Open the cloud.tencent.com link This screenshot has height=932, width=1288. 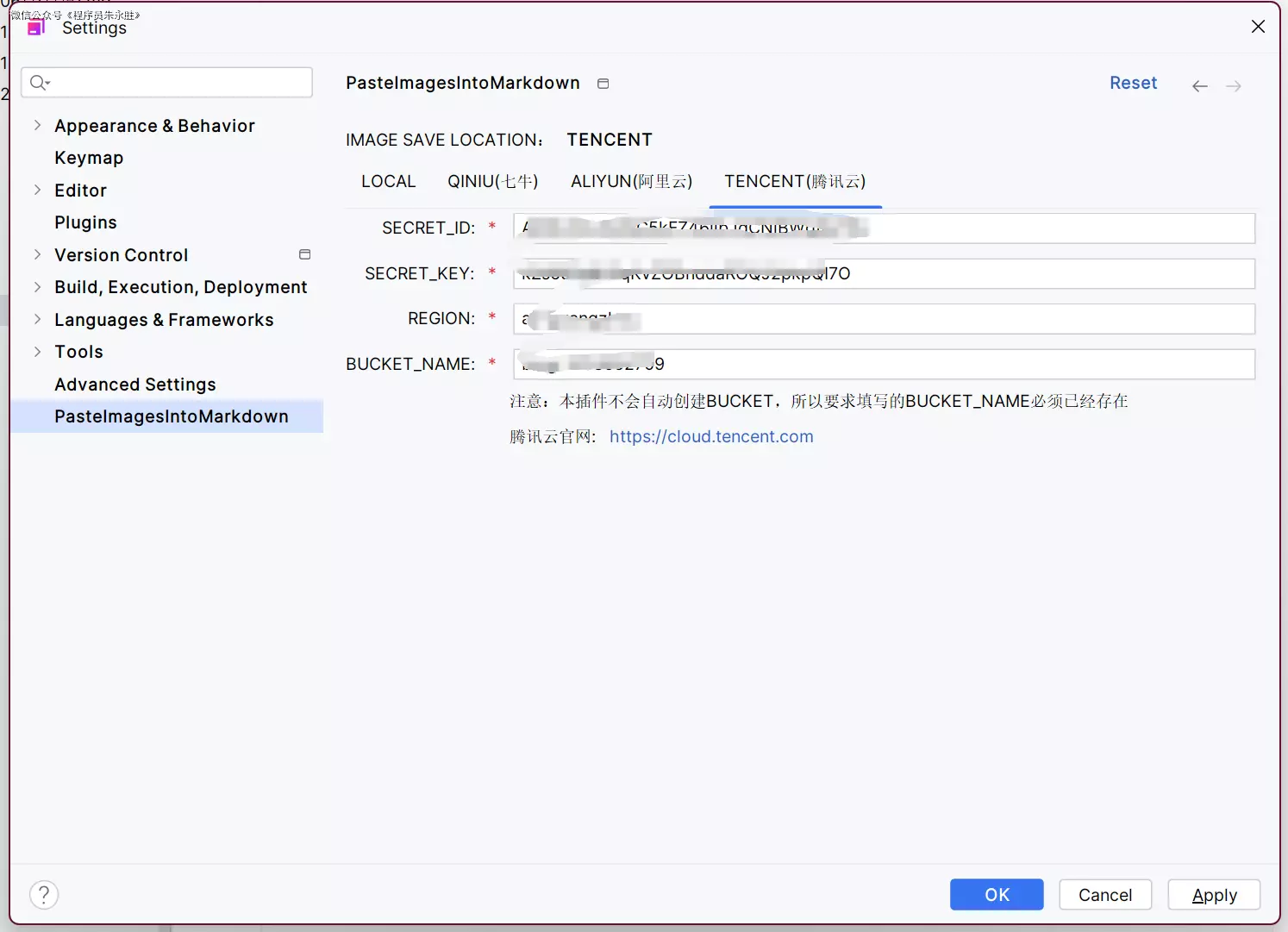click(711, 437)
